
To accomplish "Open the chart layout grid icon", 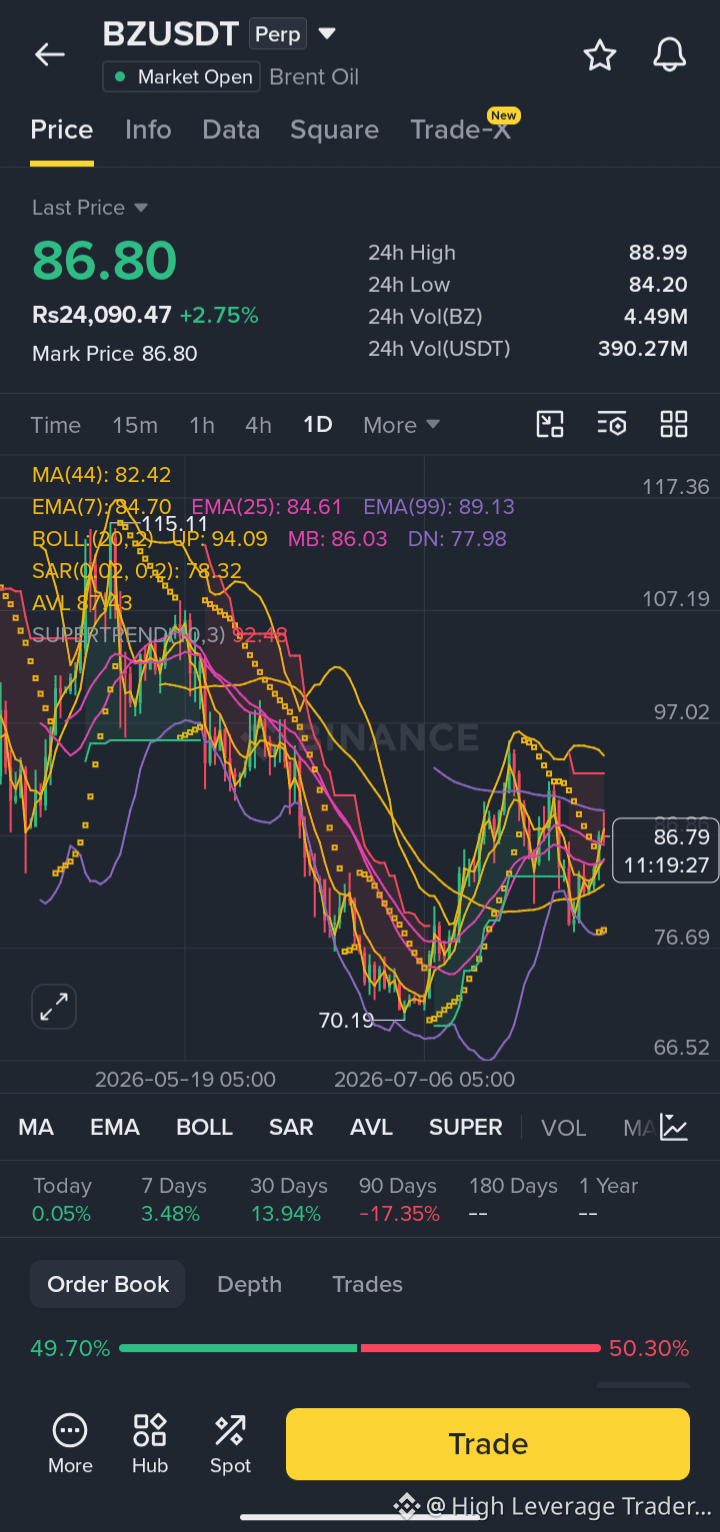I will tap(674, 425).
